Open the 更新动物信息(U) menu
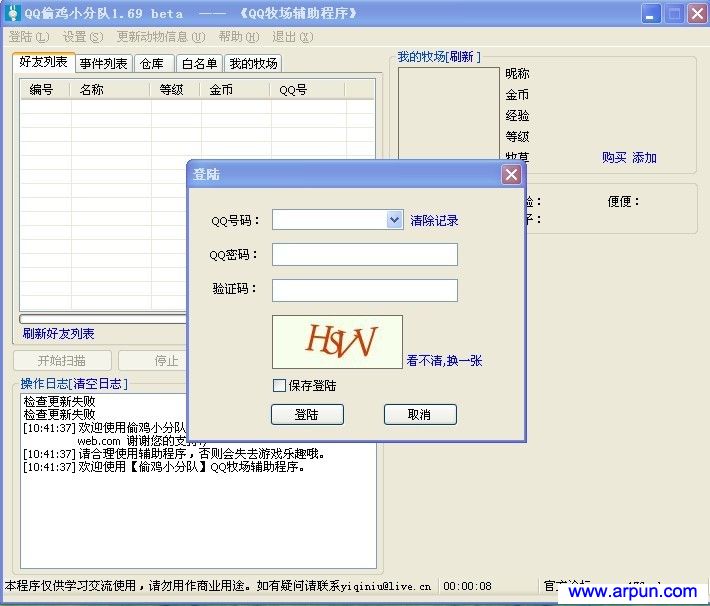The width and height of the screenshot is (710, 606). [161, 37]
